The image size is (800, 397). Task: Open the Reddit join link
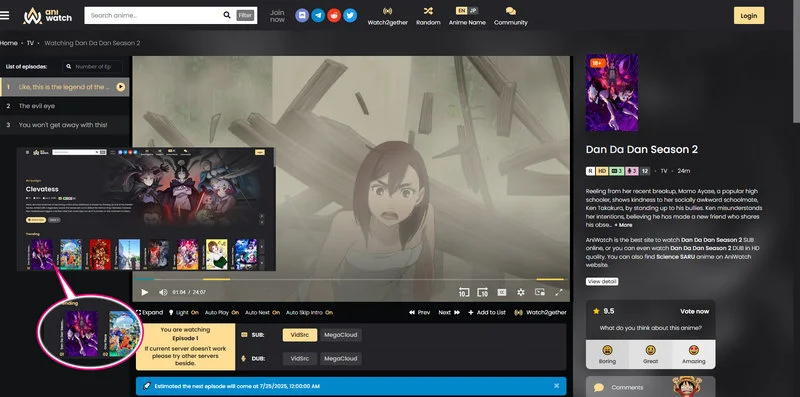pos(334,15)
